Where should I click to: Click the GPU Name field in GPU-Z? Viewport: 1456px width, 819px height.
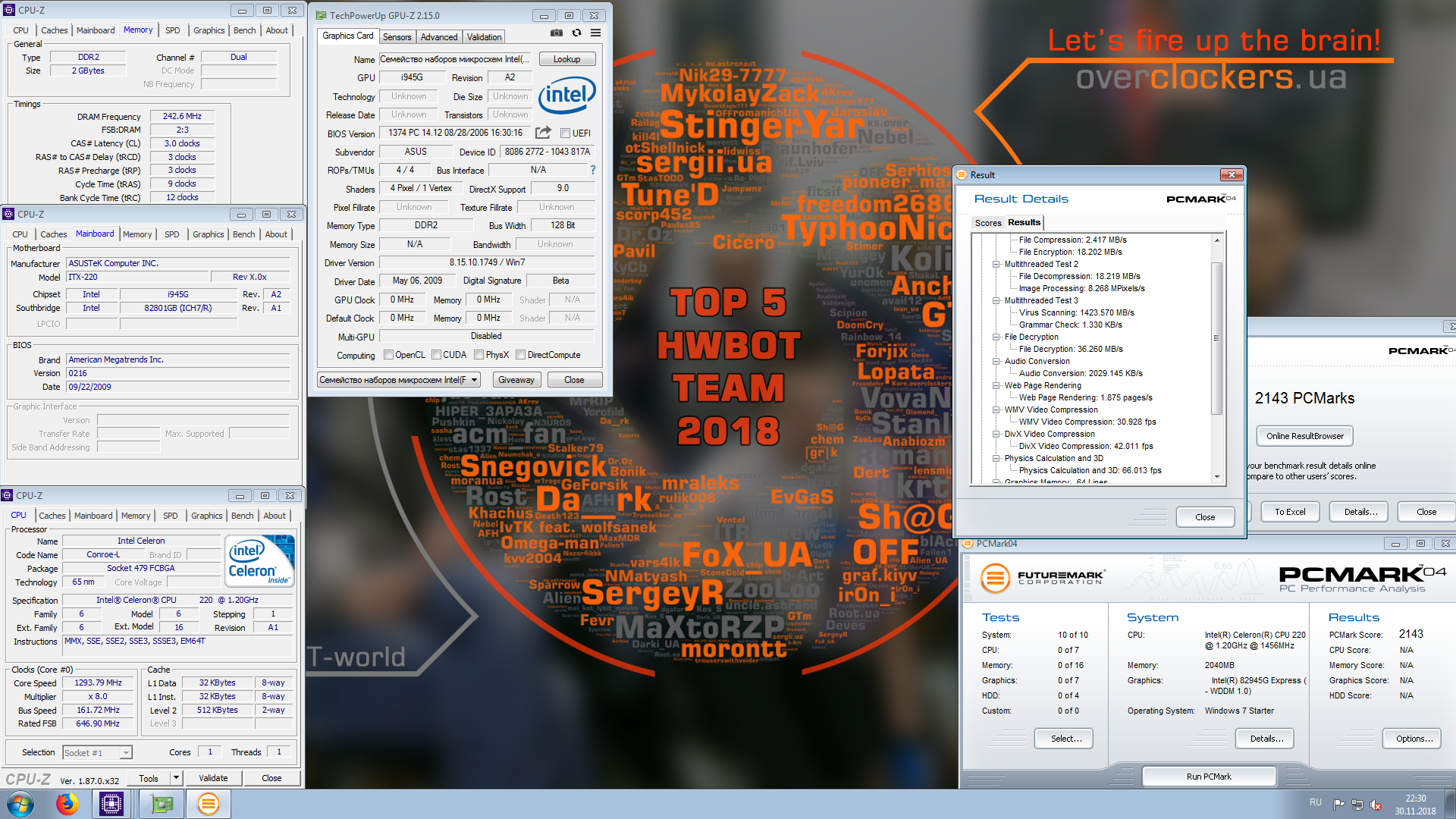click(x=455, y=59)
